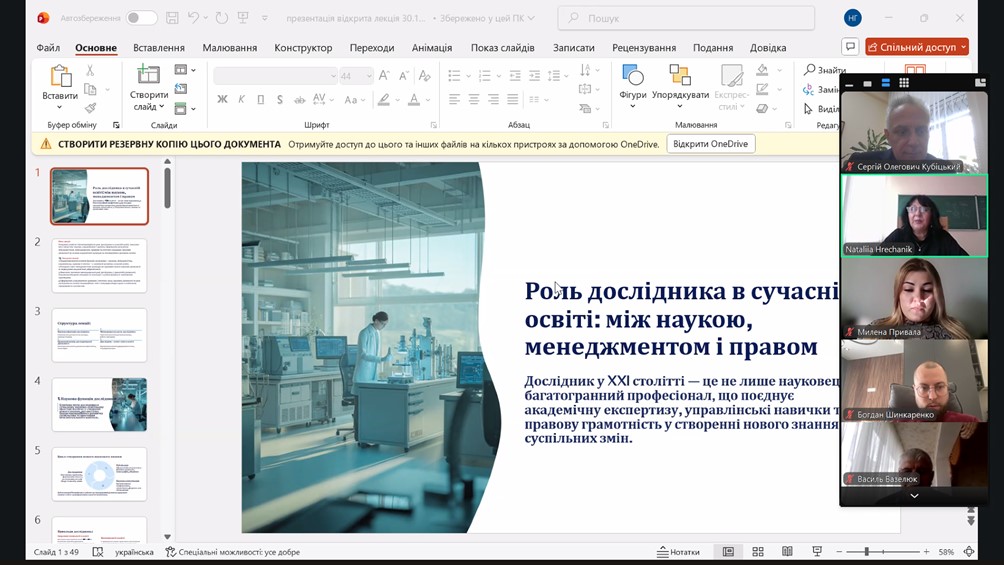Start slideshow from status bar icon

tap(817, 552)
